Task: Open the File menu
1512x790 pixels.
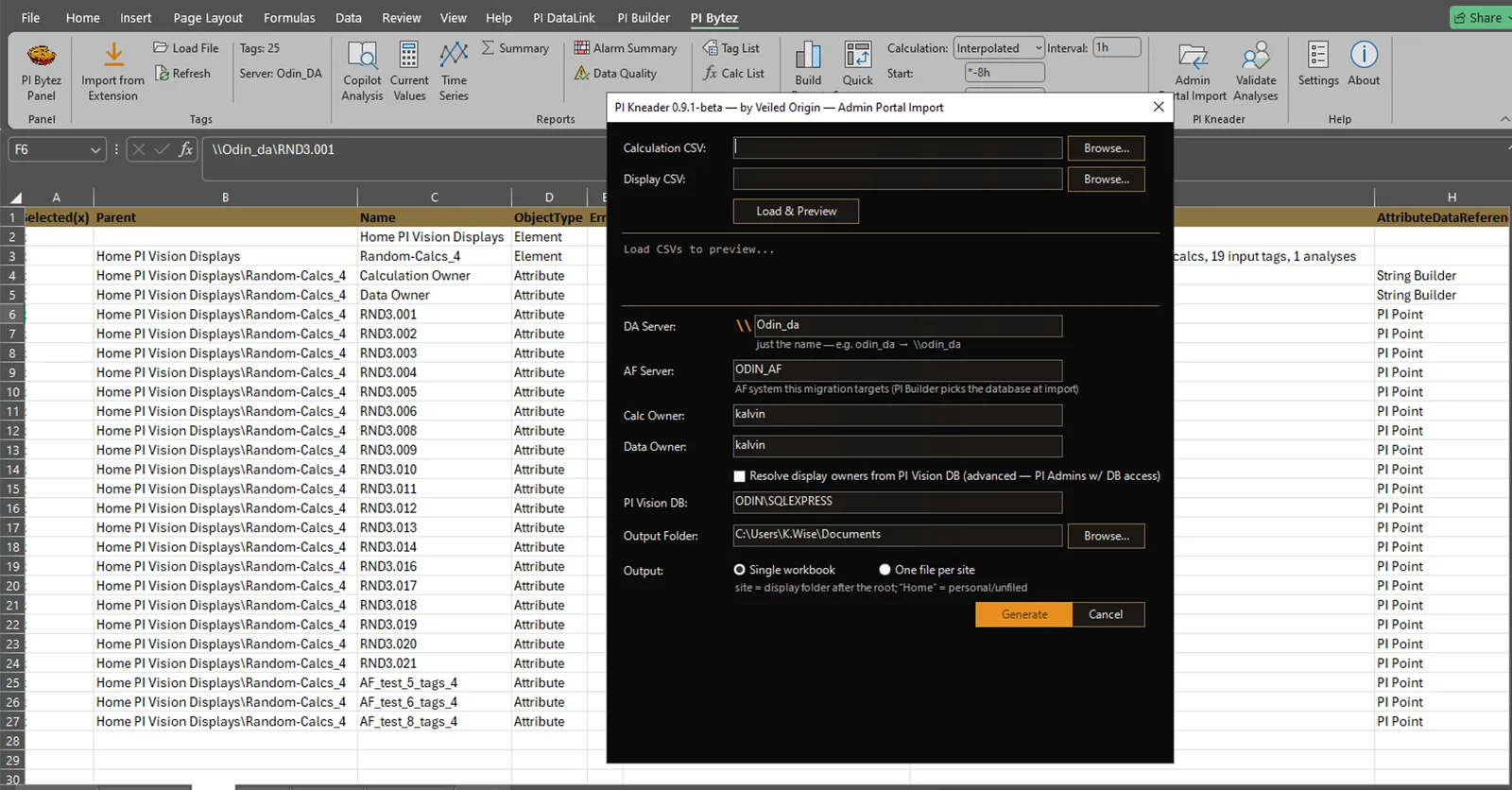Action: (x=30, y=17)
